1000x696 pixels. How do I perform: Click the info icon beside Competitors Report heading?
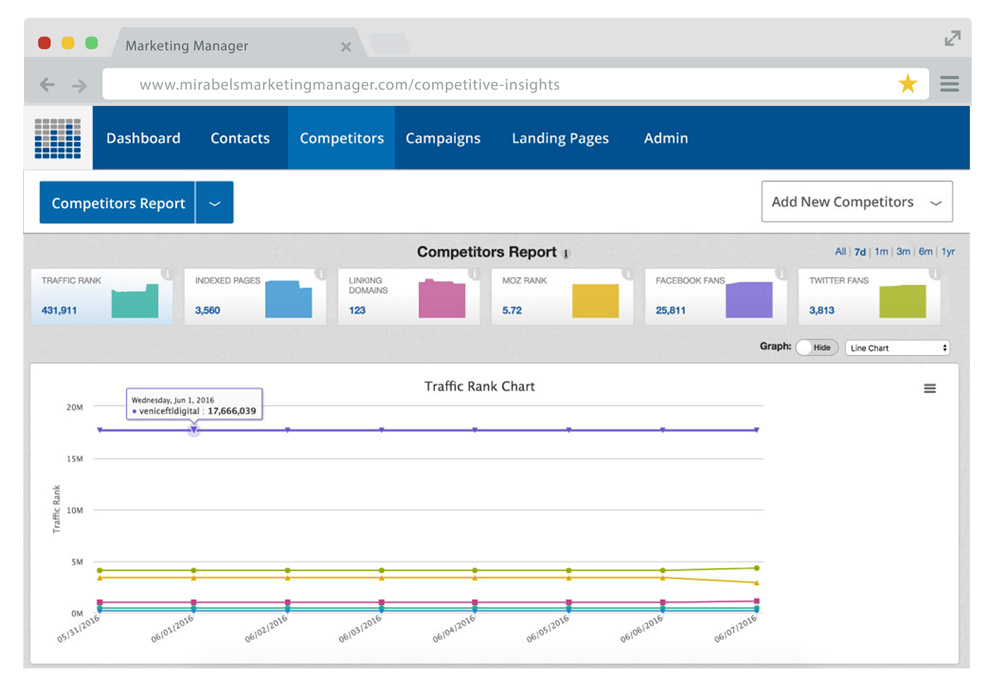[566, 253]
